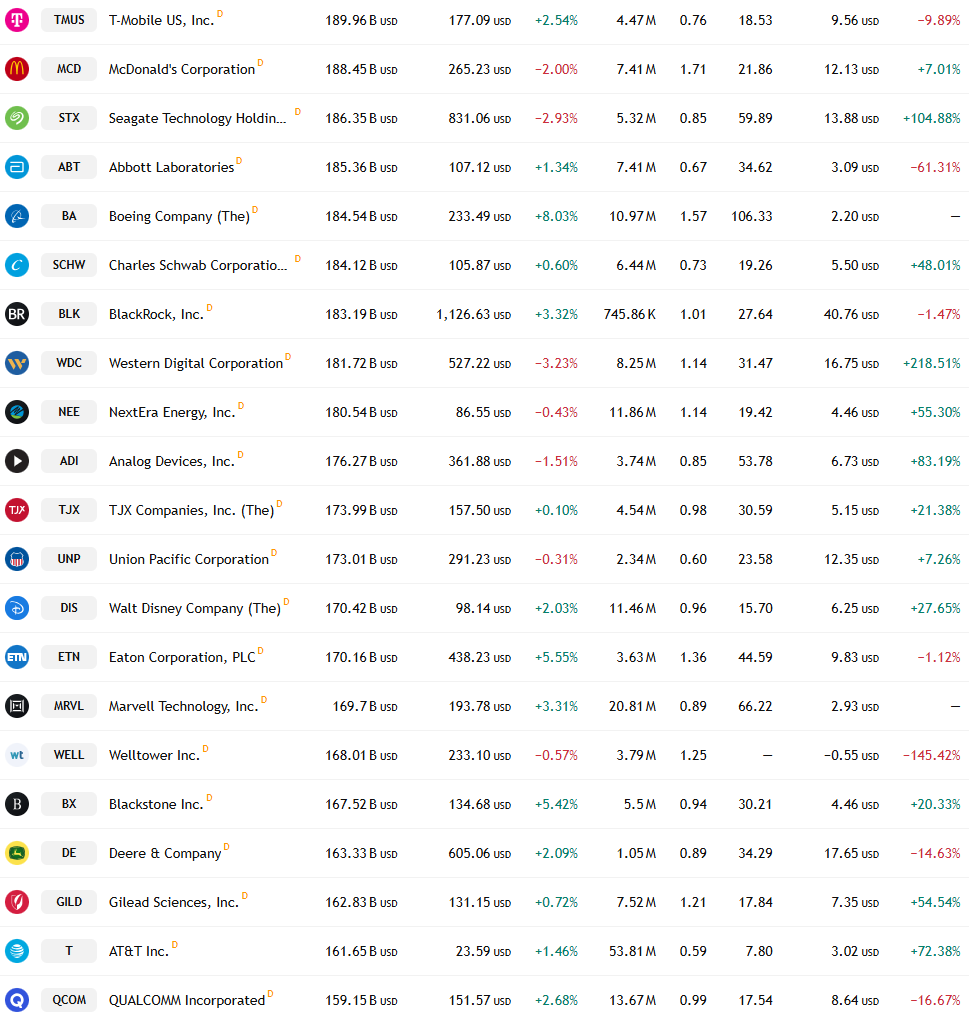Select the TMUS ticker badge
969x1021 pixels.
click(69, 20)
